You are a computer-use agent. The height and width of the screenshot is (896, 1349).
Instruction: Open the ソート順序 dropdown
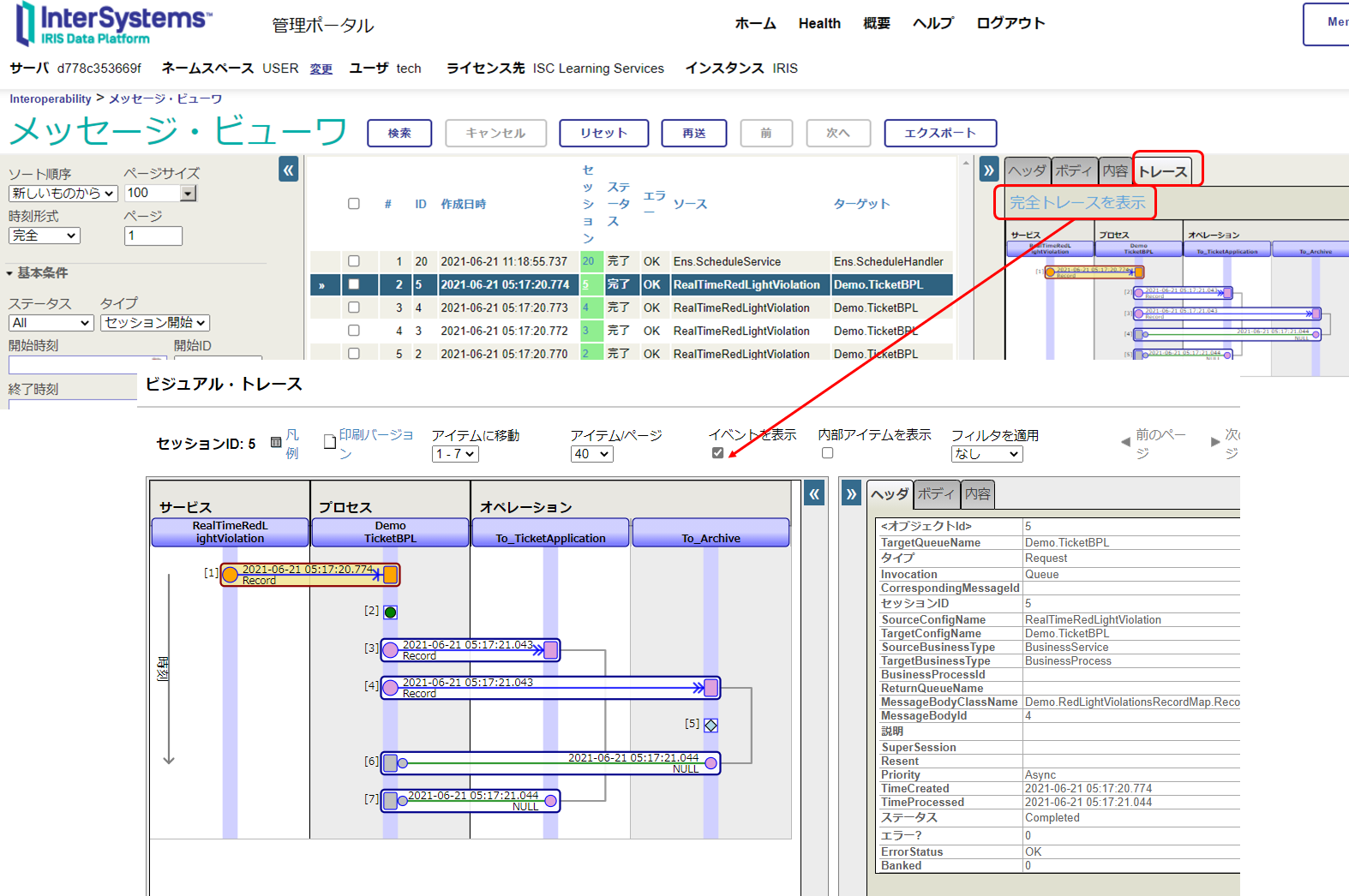[63, 194]
